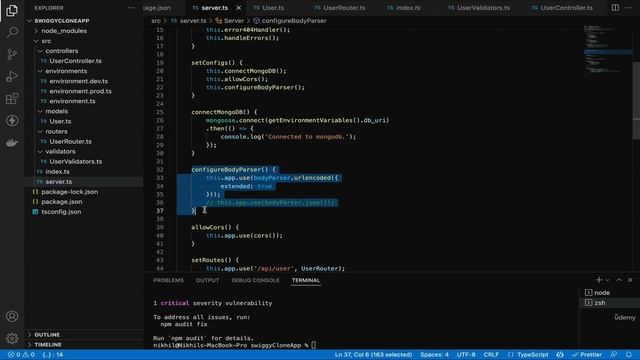Switch to the UserValidators.ts tab

(483, 8)
